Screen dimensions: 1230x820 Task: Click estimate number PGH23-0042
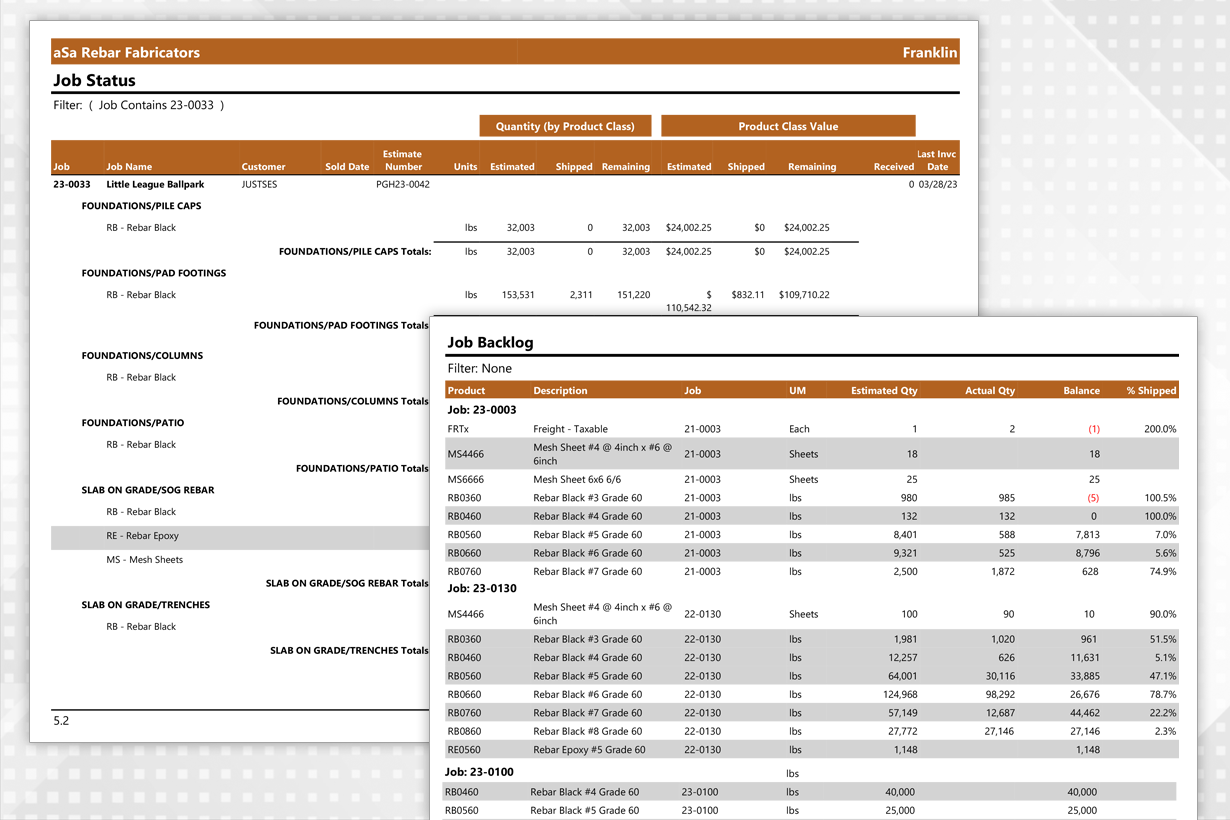[402, 184]
